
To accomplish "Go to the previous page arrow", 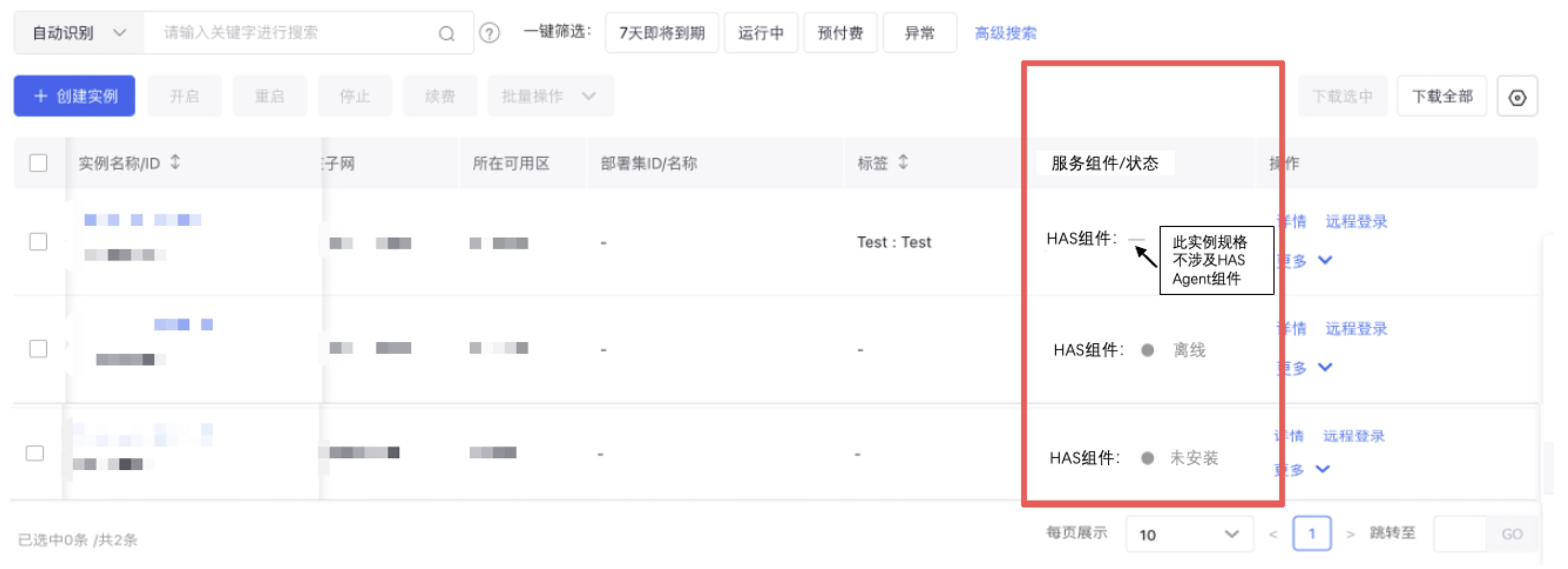I will [x=1273, y=534].
